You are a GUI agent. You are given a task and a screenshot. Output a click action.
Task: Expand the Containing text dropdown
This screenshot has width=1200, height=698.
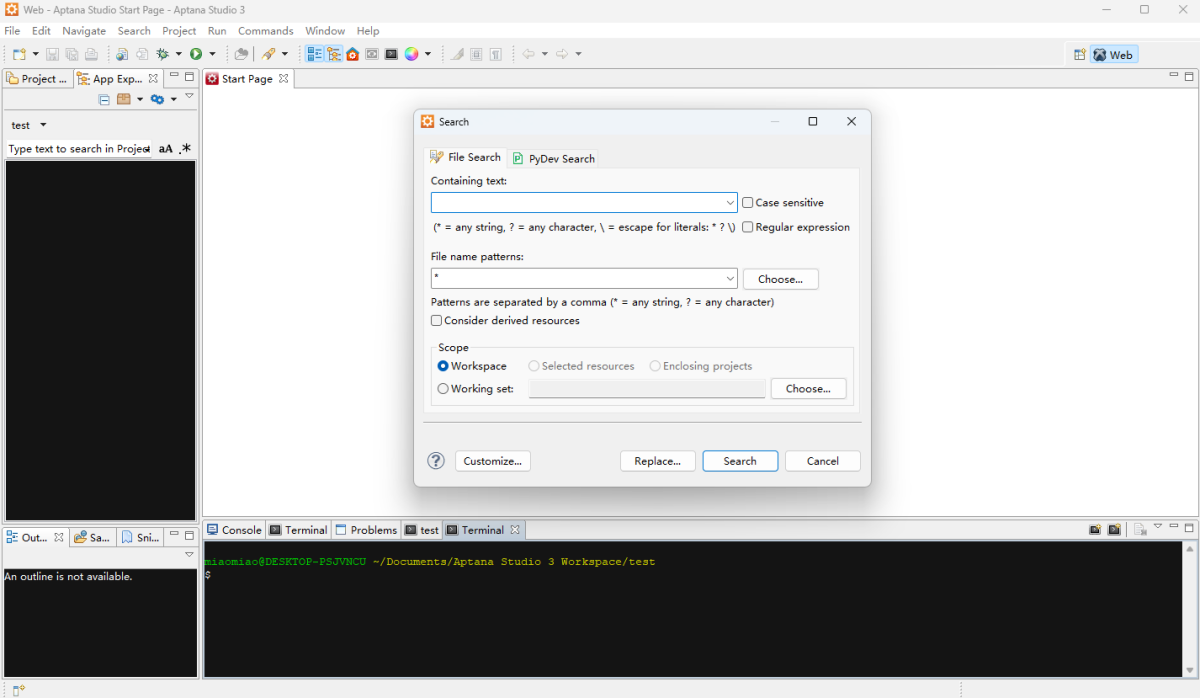pos(729,203)
